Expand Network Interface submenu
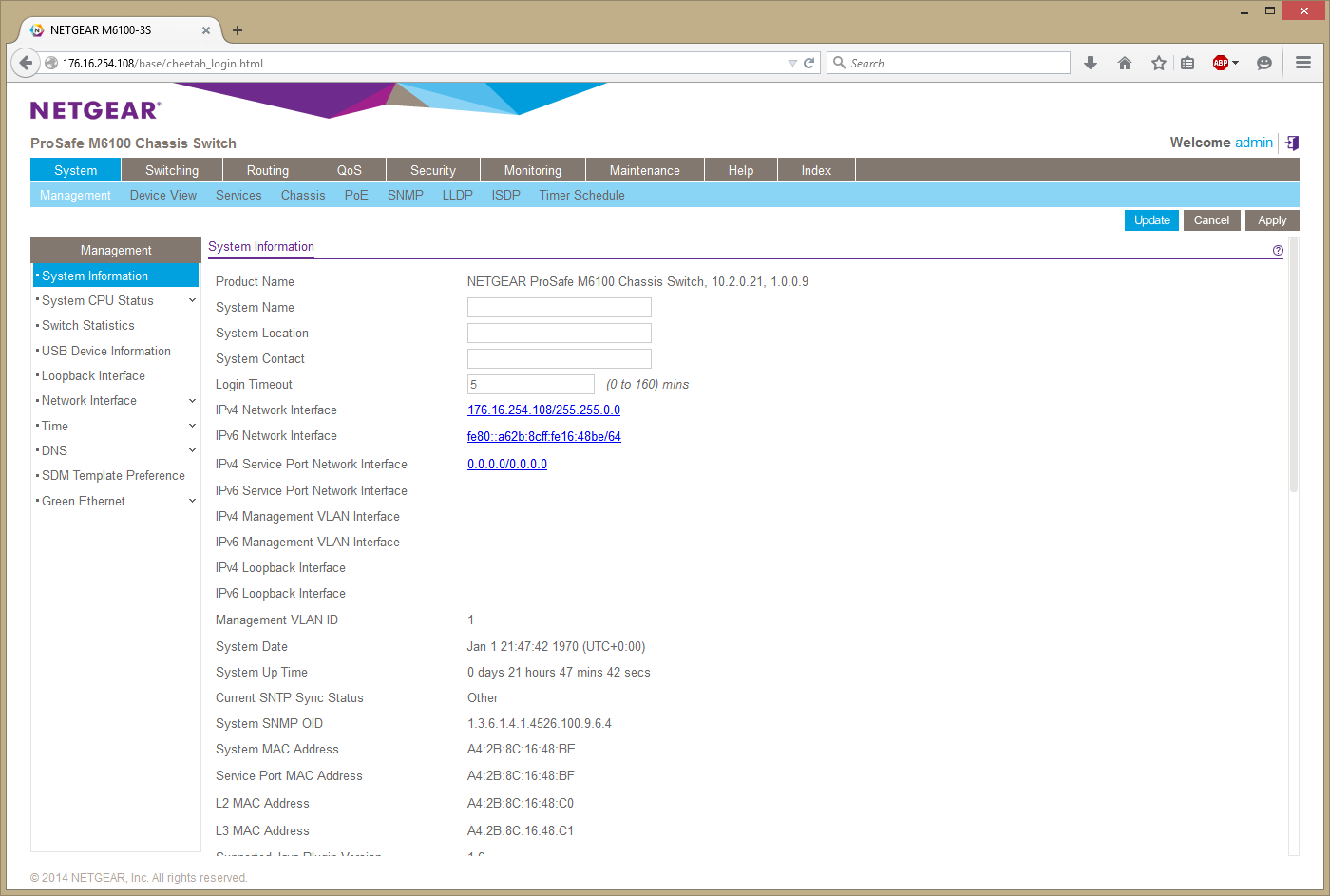 pos(192,401)
